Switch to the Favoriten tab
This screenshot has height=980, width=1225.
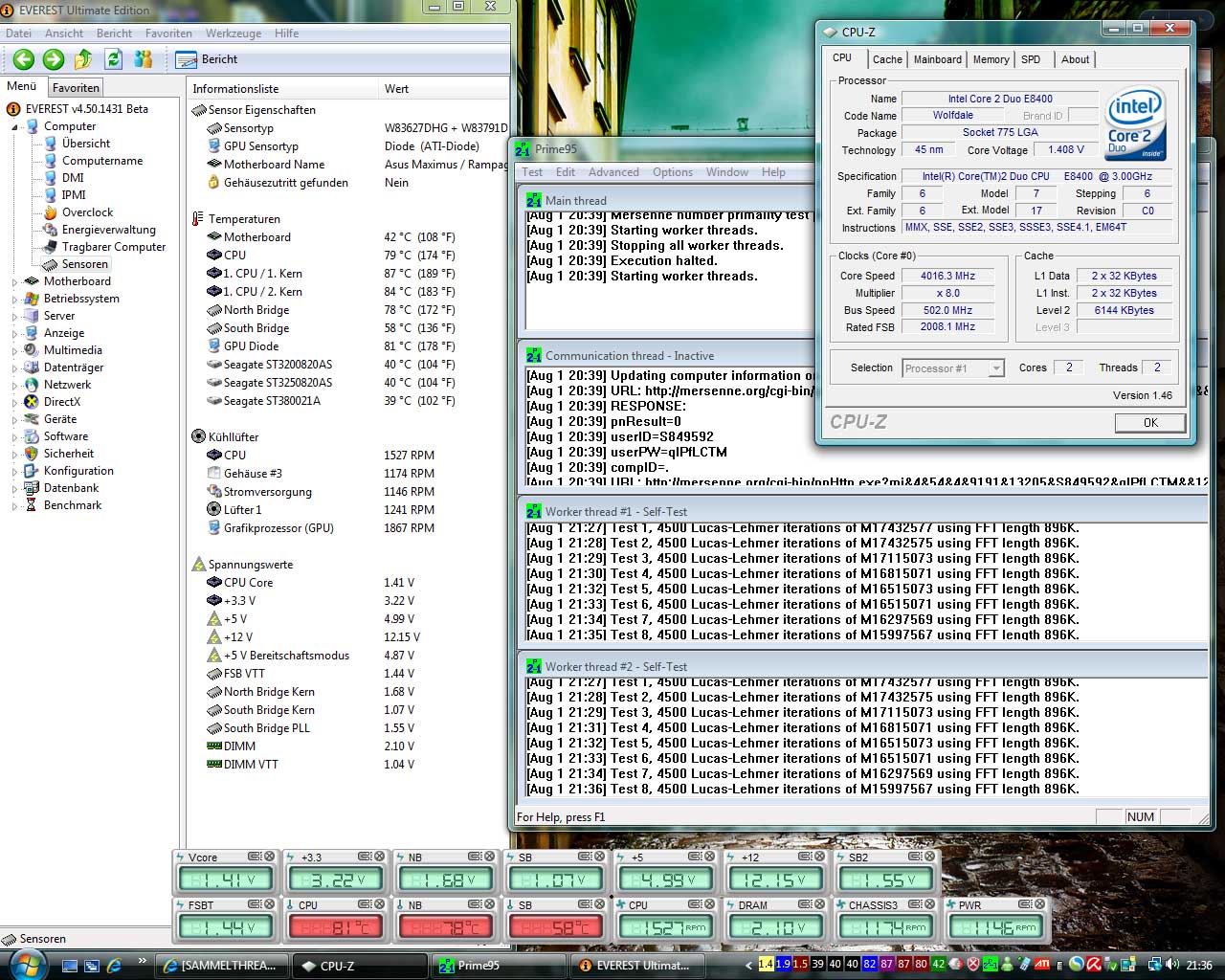(76, 87)
